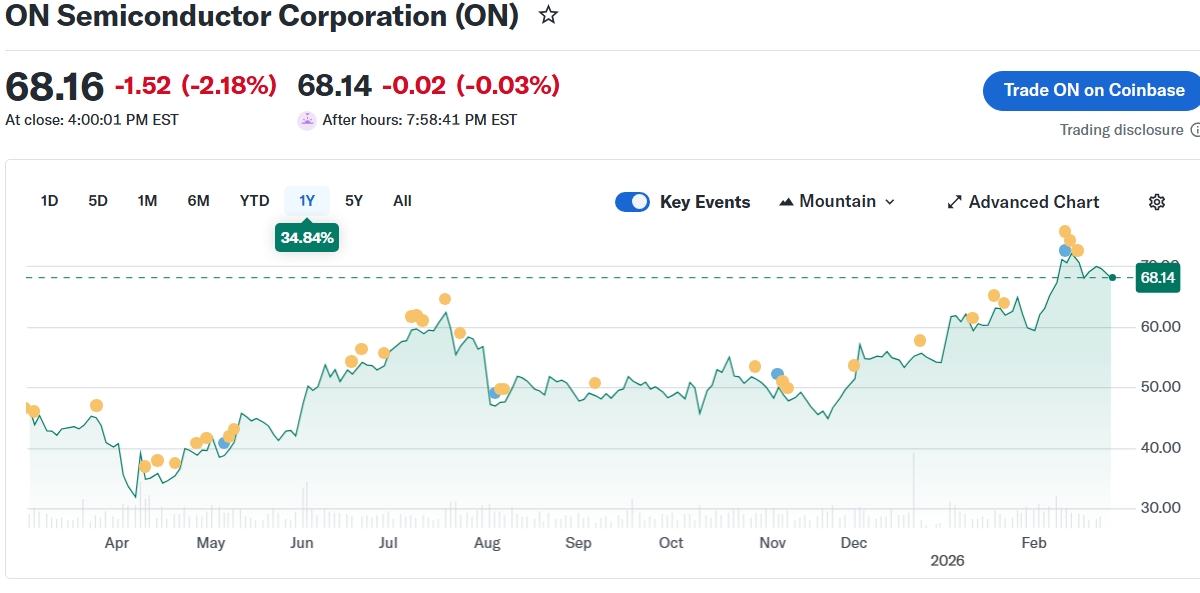Switch chart to 5Y range

pyautogui.click(x=354, y=201)
